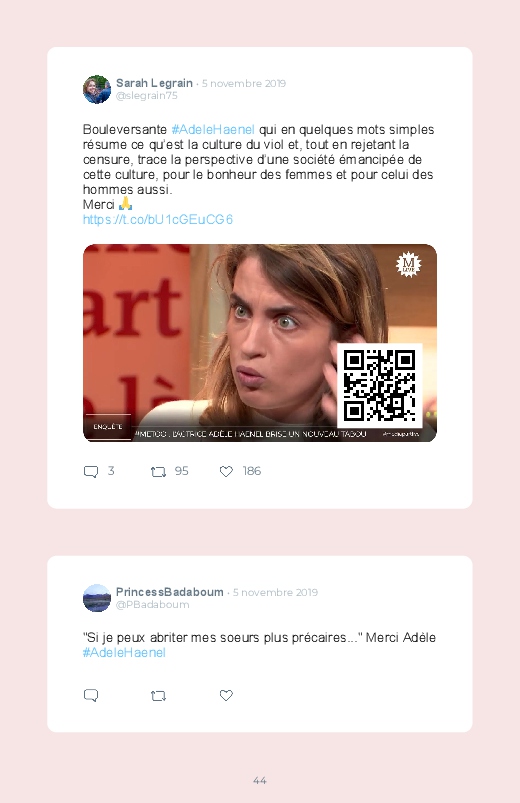Open the Adèle Haenel video thumbnail
Viewport: 520px width, 803px height.
coord(260,343)
